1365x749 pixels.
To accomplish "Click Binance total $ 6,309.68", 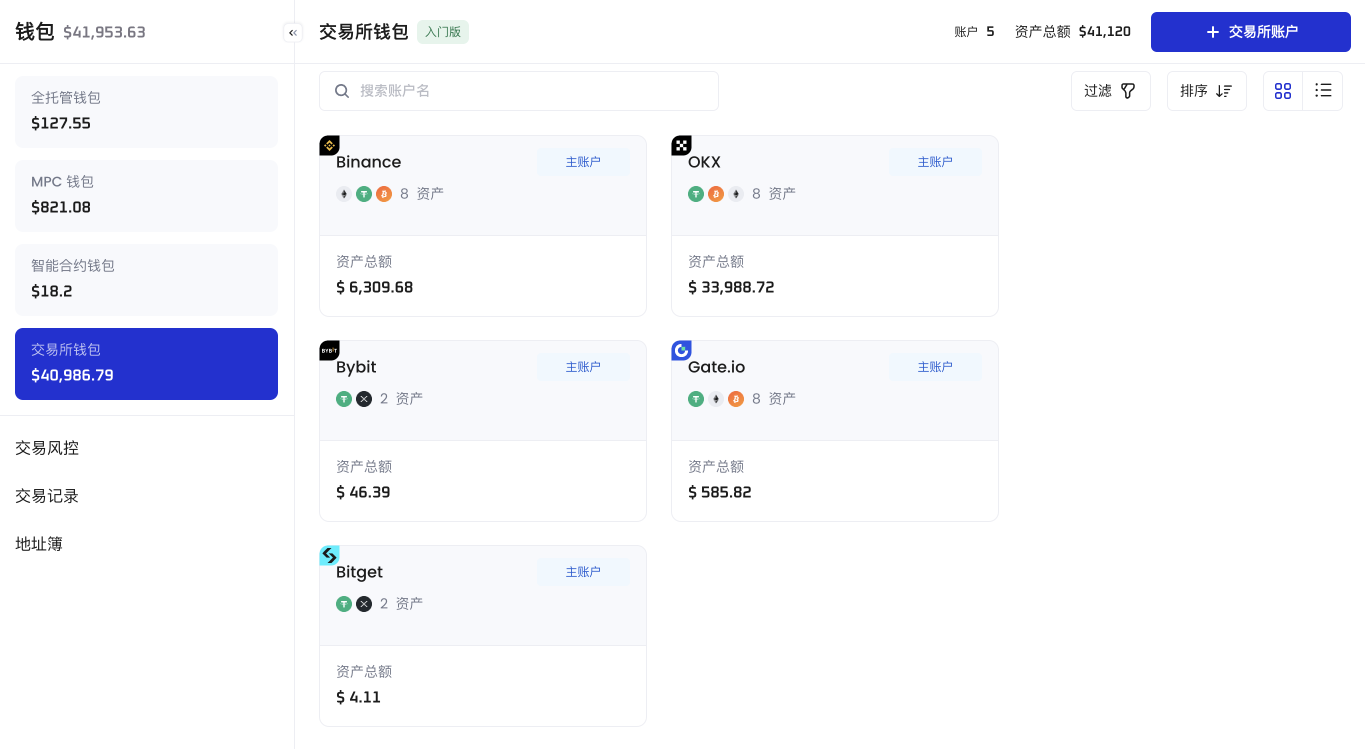I will tap(374, 288).
